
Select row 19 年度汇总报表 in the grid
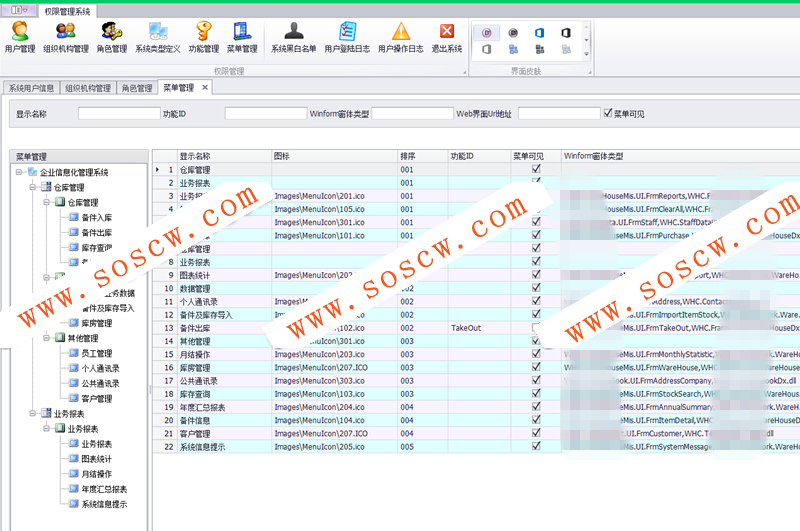[477, 407]
